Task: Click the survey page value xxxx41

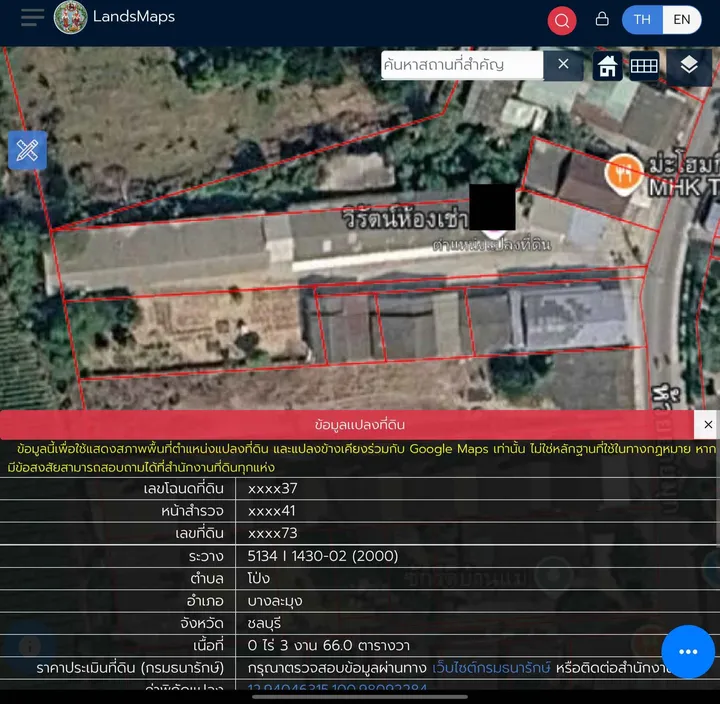Action: tap(271, 511)
